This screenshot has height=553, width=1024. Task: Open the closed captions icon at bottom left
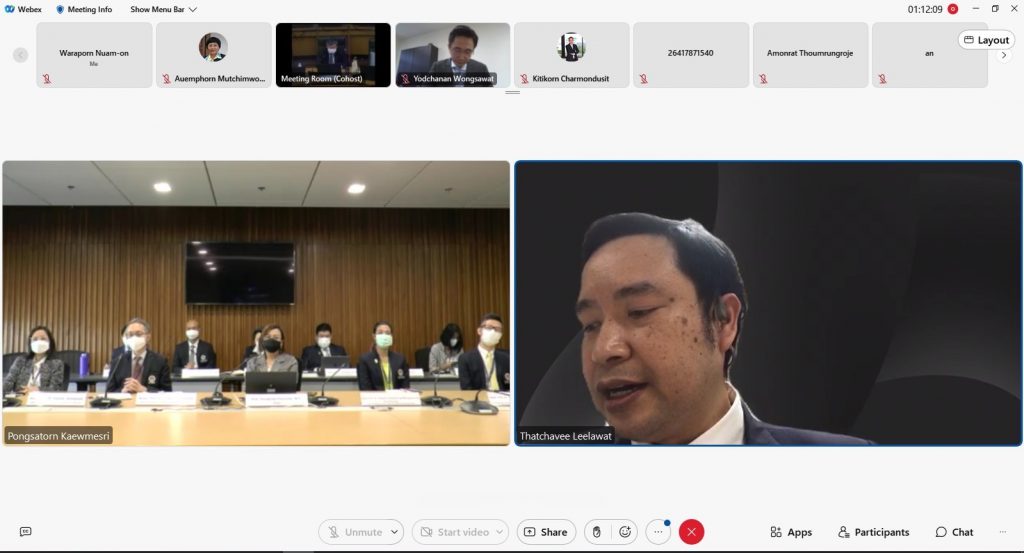pos(25,532)
